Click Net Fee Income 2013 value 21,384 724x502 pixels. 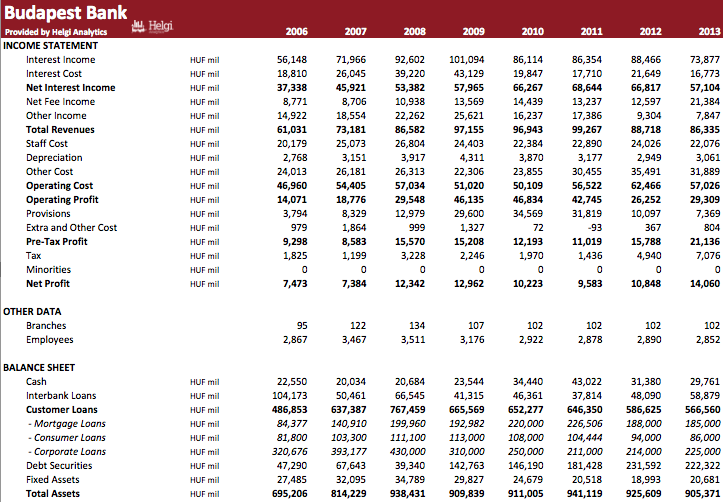(705, 102)
